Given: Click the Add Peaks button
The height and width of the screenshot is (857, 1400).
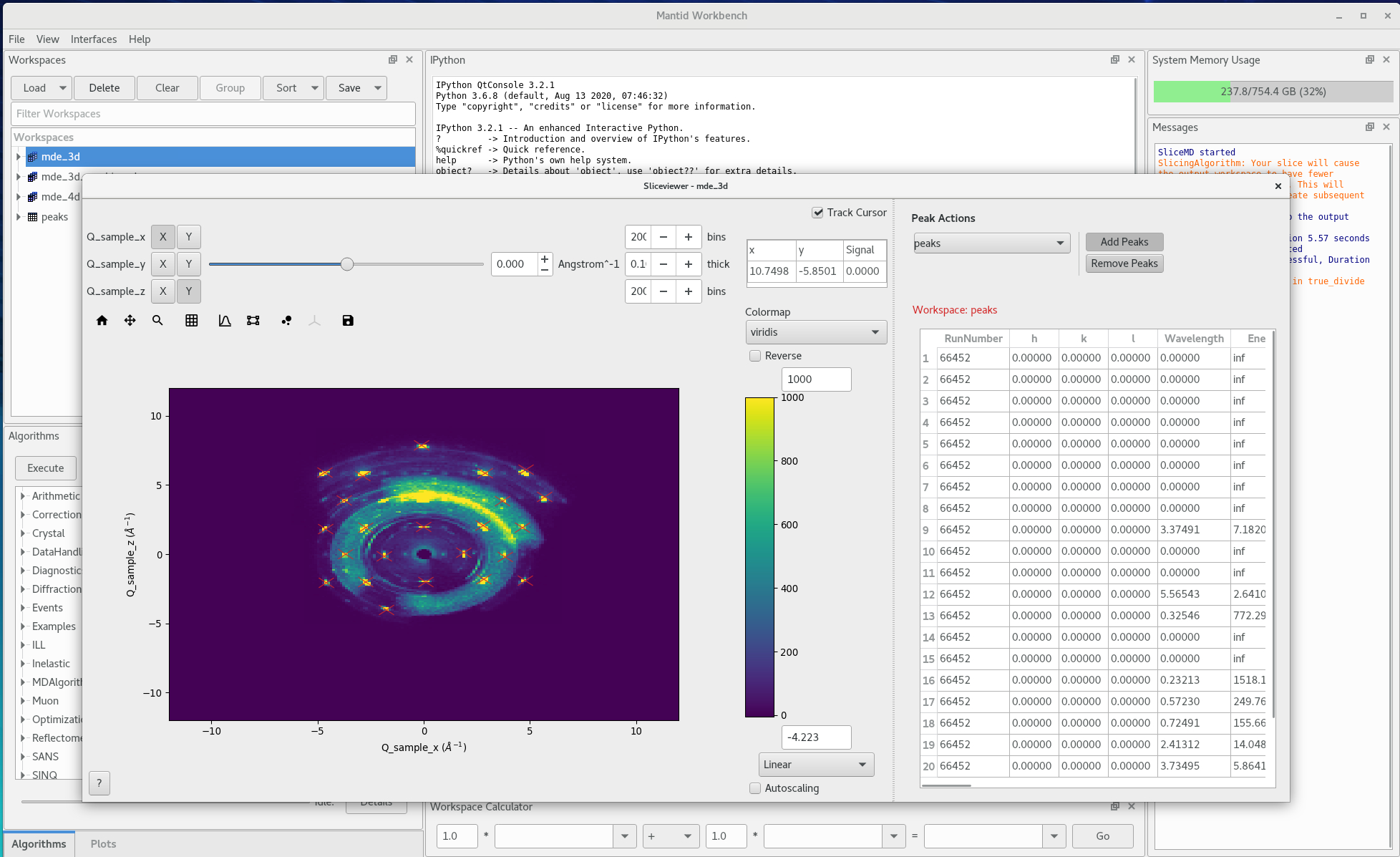Looking at the screenshot, I should (1124, 242).
